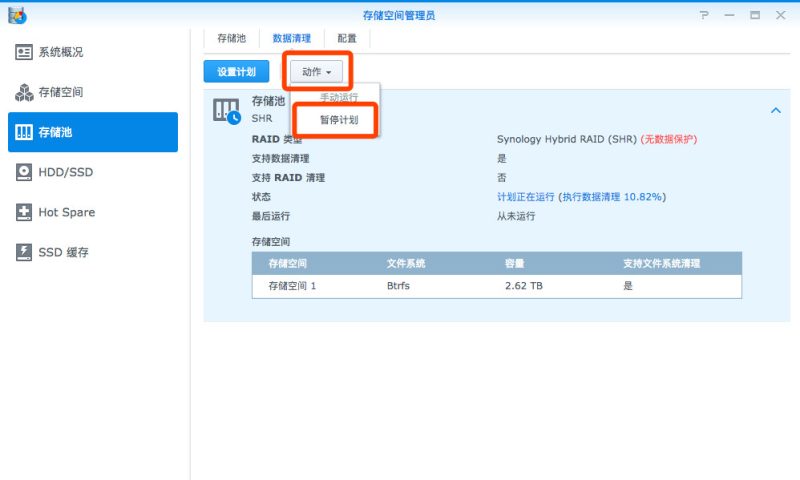The height and width of the screenshot is (480, 800).
Task: Click the 从未运行 last run value
Action: coord(516,216)
